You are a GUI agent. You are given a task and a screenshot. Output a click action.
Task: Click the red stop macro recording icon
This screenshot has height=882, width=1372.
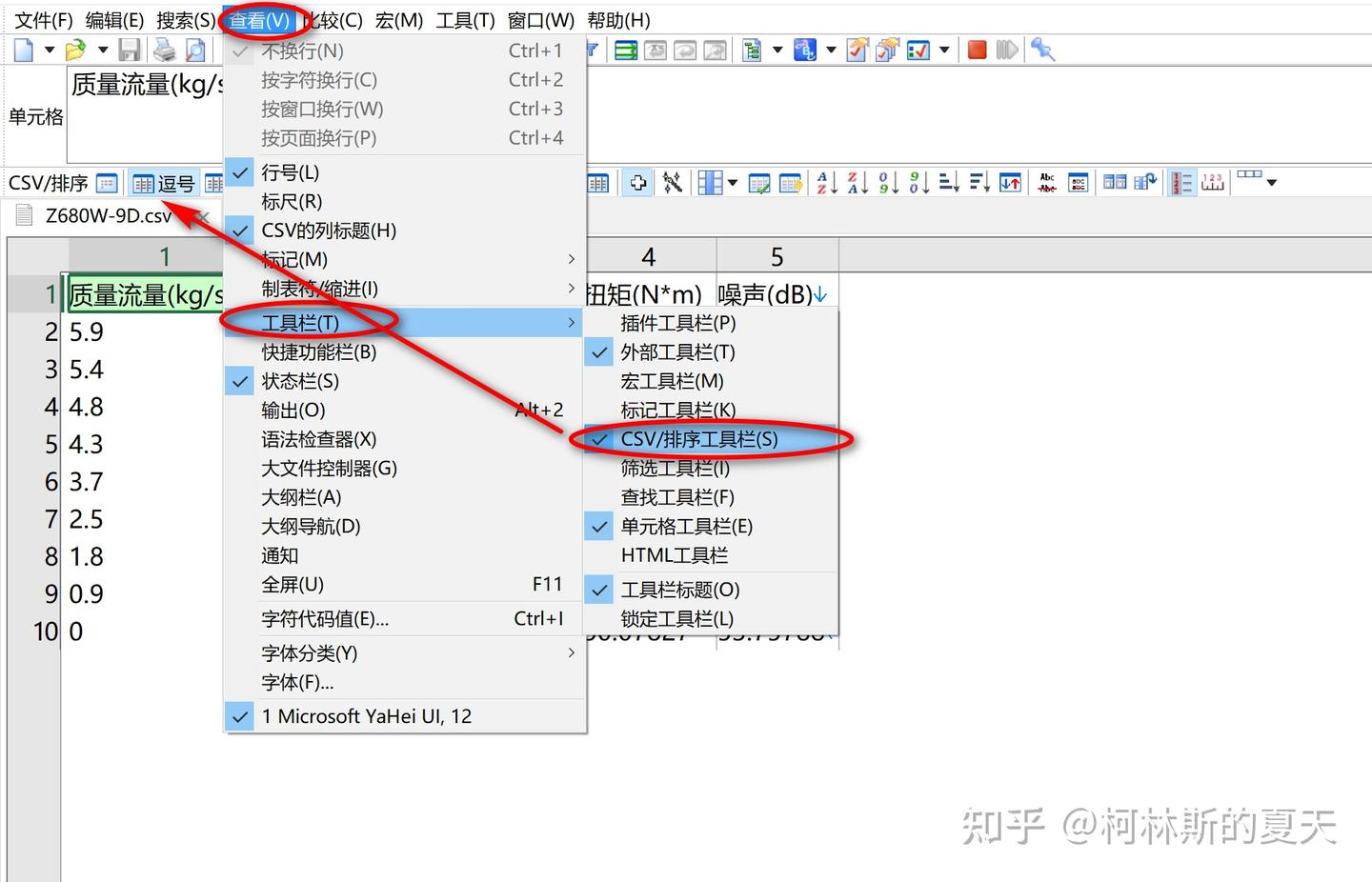pos(977,50)
